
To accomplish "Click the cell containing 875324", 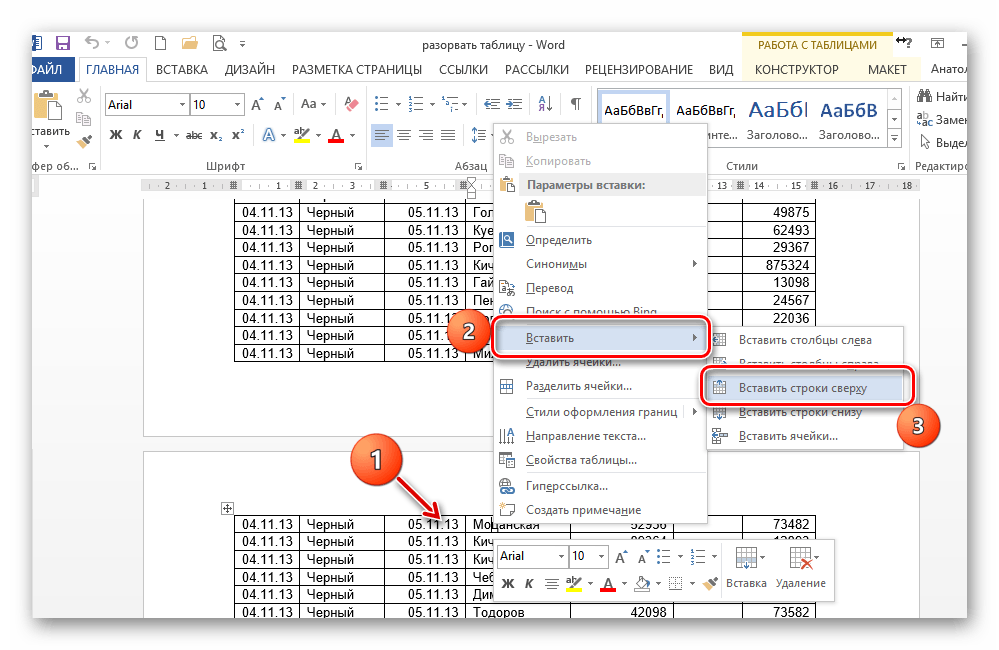I will [779, 265].
